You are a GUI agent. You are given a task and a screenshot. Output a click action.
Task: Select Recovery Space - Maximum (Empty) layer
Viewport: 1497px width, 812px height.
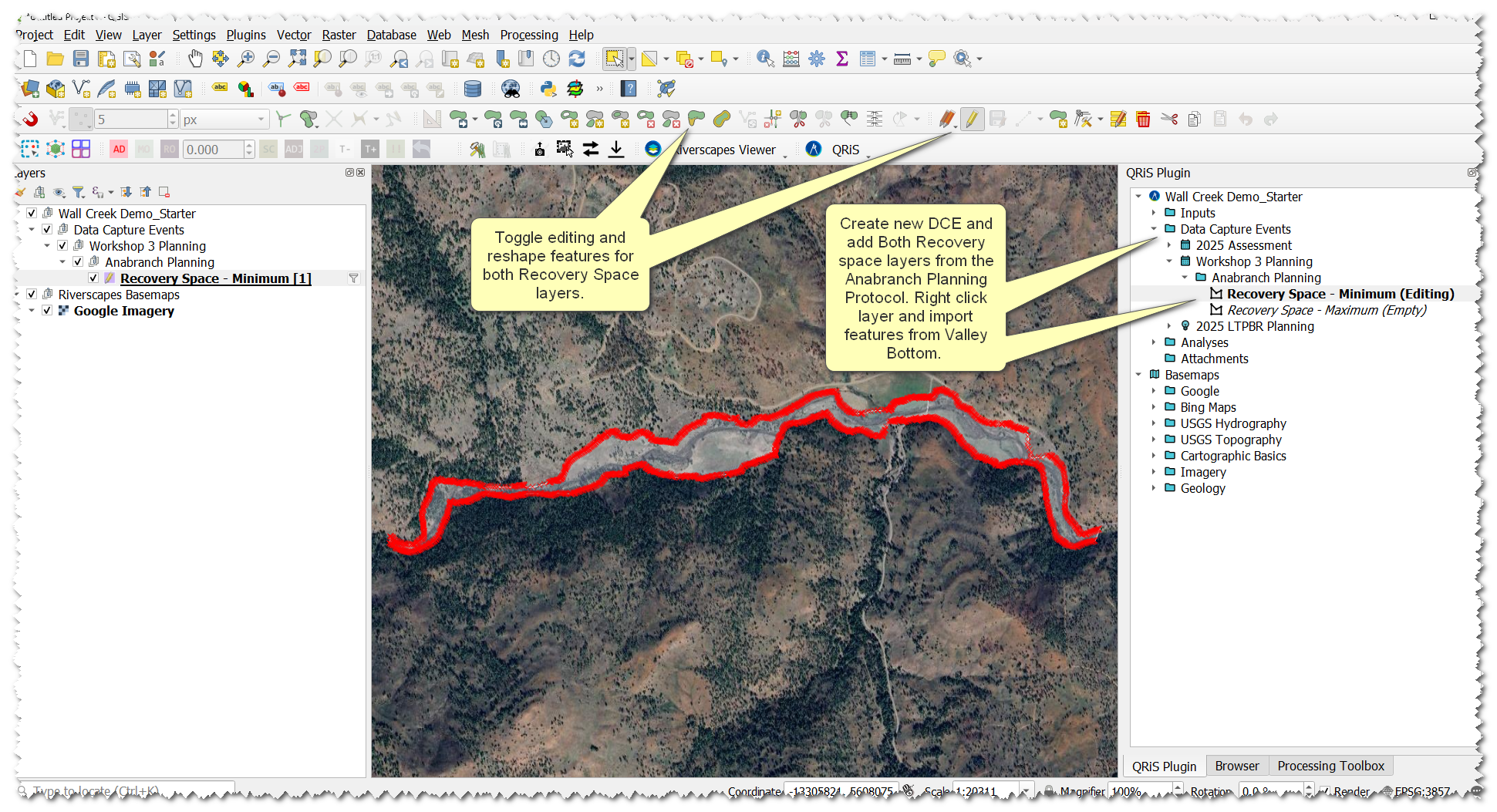click(x=1326, y=310)
